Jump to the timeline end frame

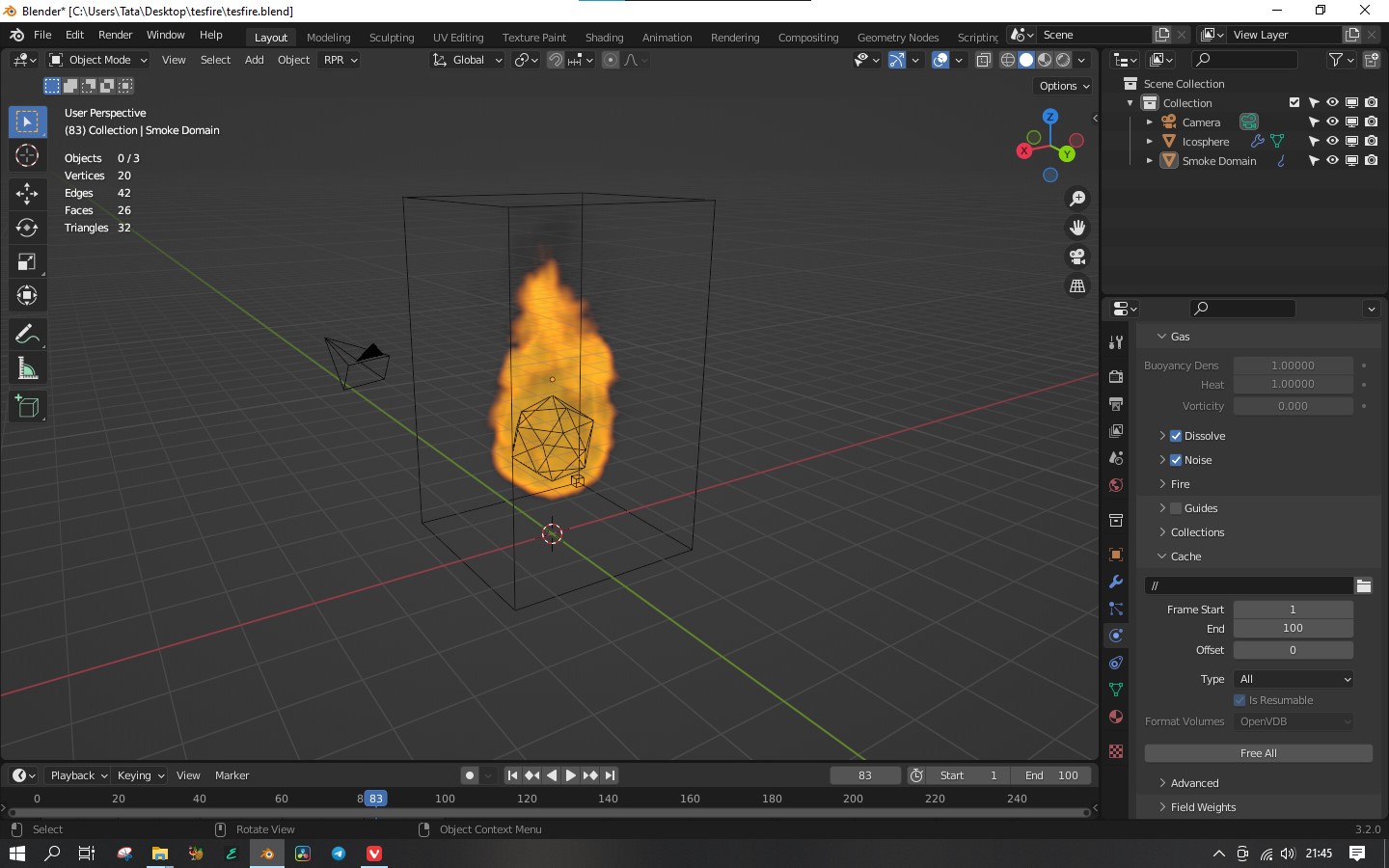[610, 775]
